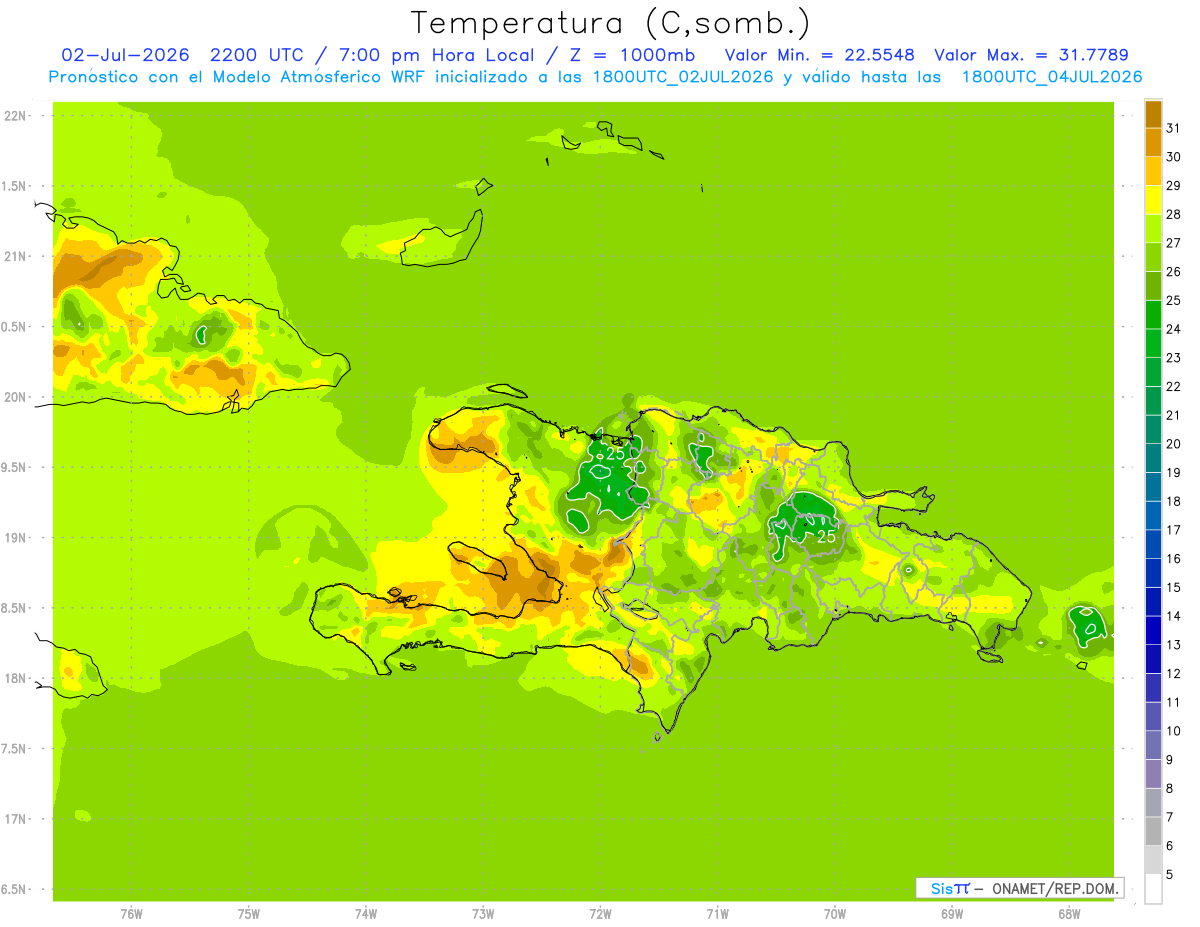Screen dimensions: 1200x927
Task: Click the date '02-Jul-2026' in the header
Action: click(x=126, y=55)
